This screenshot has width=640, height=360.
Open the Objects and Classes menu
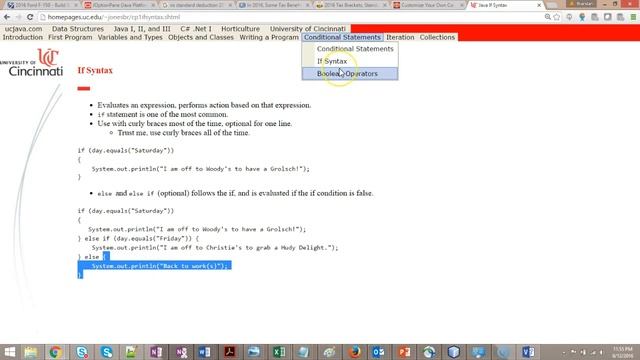(201, 37)
